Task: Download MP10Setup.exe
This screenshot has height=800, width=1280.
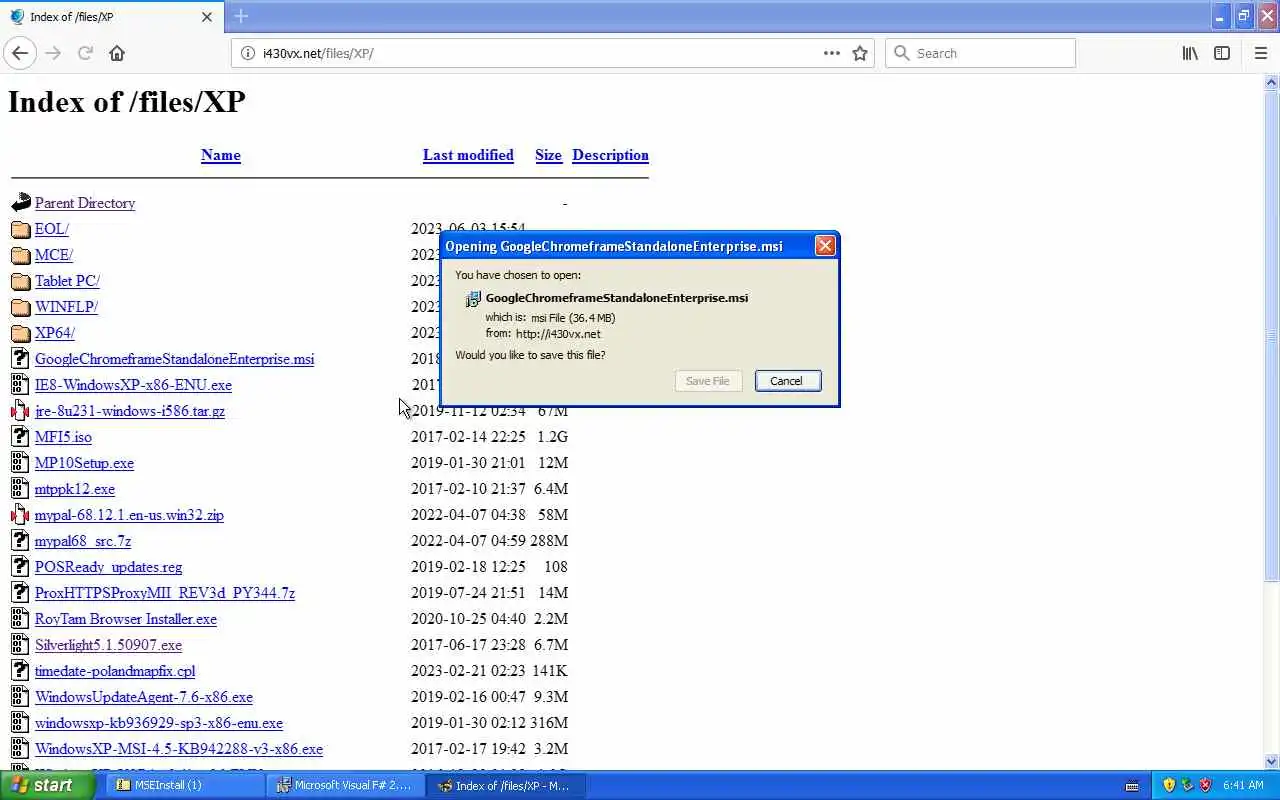Action: pos(84,463)
